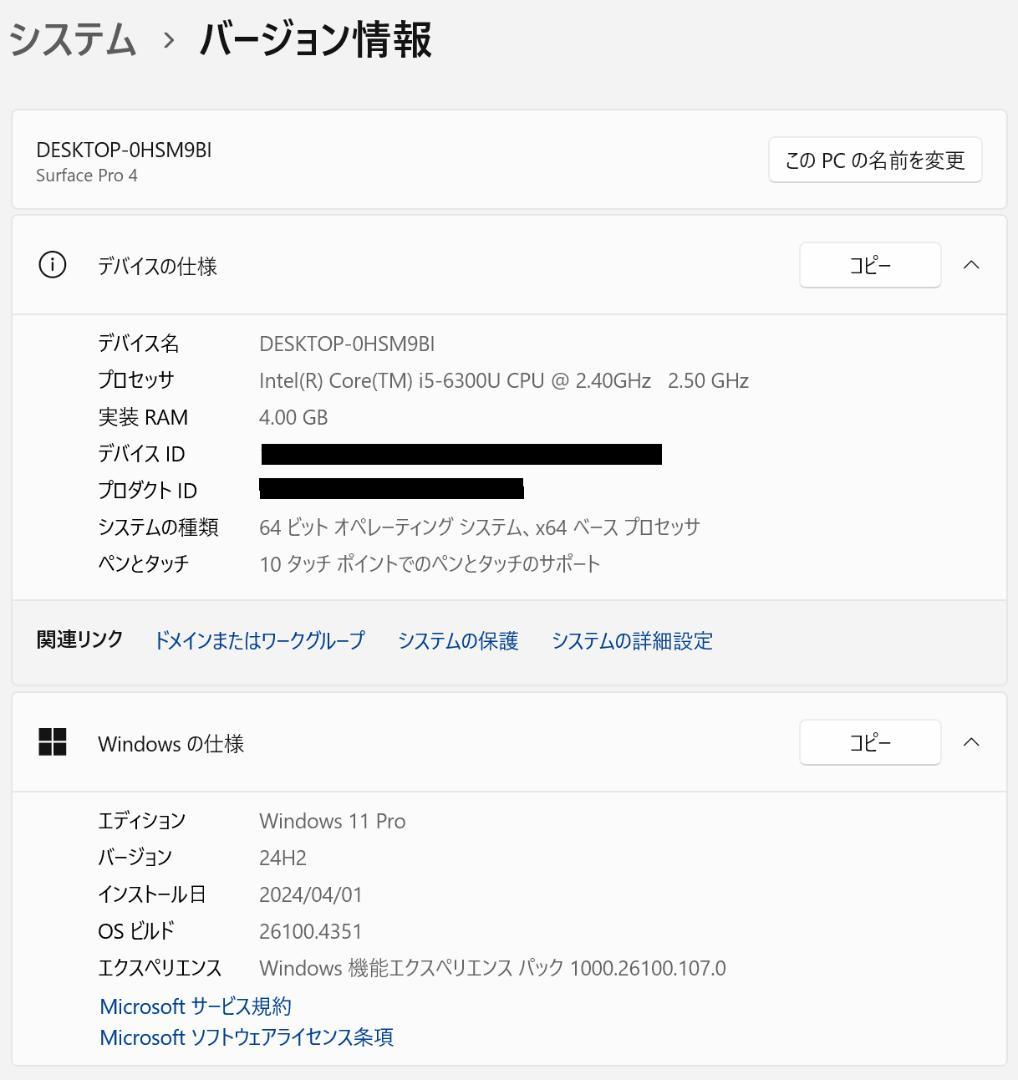Click the バージョン value 24H2
The image size is (1018, 1080).
coord(281,857)
